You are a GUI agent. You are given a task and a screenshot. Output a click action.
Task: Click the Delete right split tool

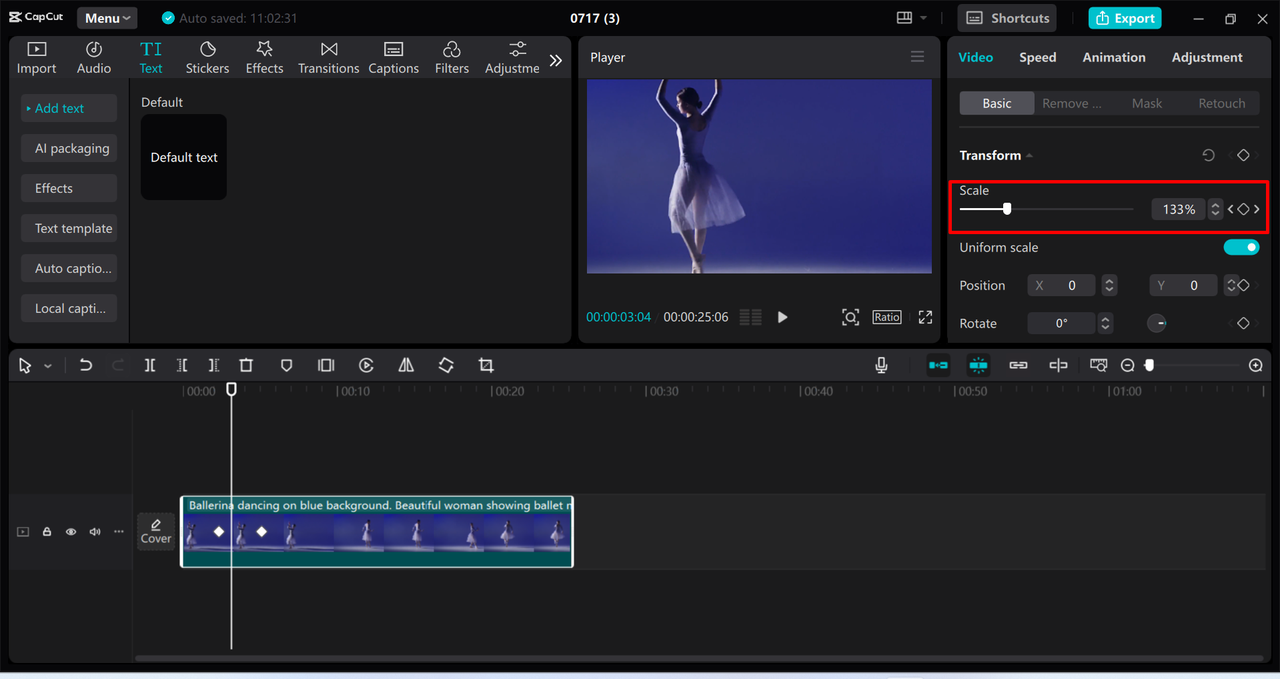(x=214, y=366)
